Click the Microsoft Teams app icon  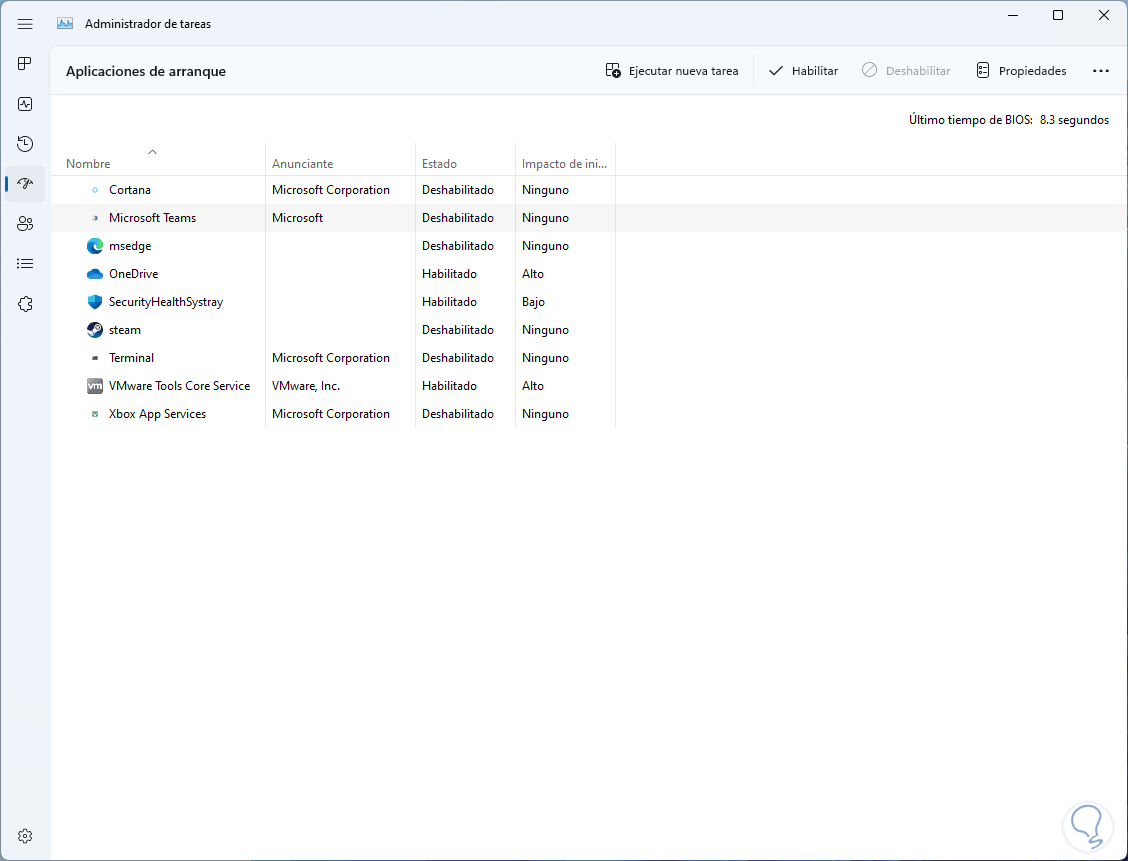(x=95, y=218)
